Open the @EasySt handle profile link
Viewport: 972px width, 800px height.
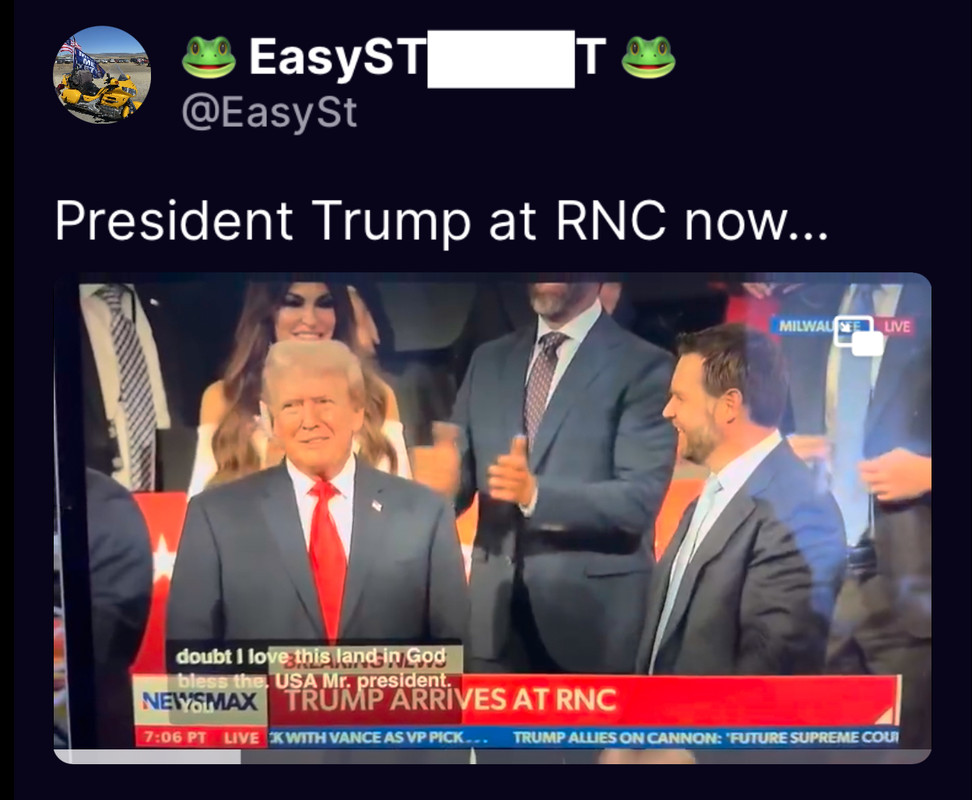270,113
